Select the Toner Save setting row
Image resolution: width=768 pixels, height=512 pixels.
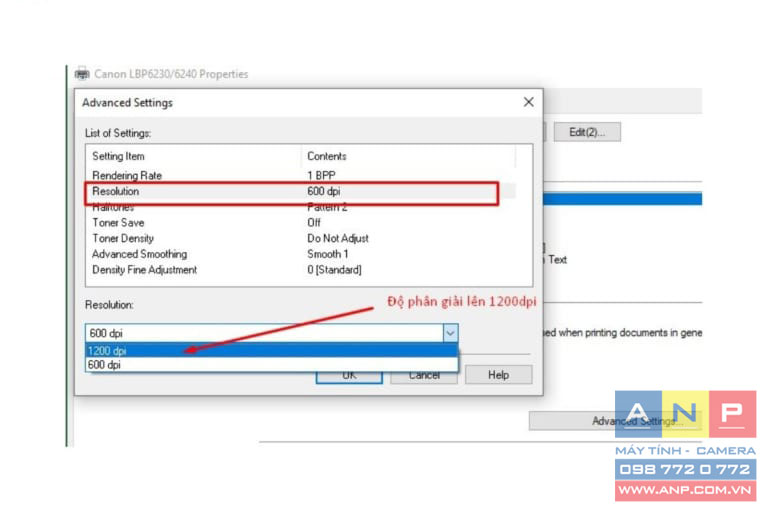coord(300,222)
